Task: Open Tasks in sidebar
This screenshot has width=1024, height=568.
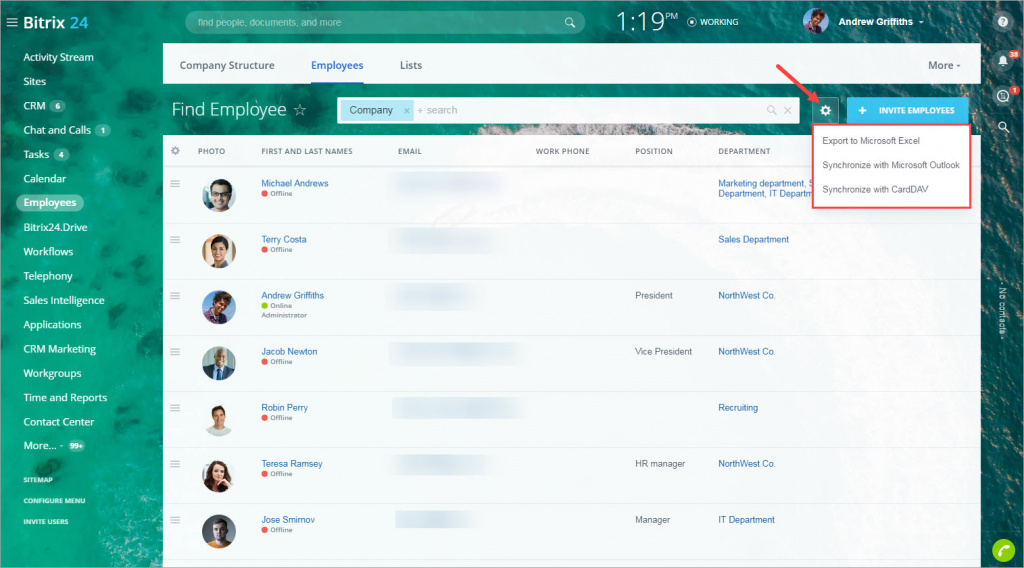Action: 36,155
